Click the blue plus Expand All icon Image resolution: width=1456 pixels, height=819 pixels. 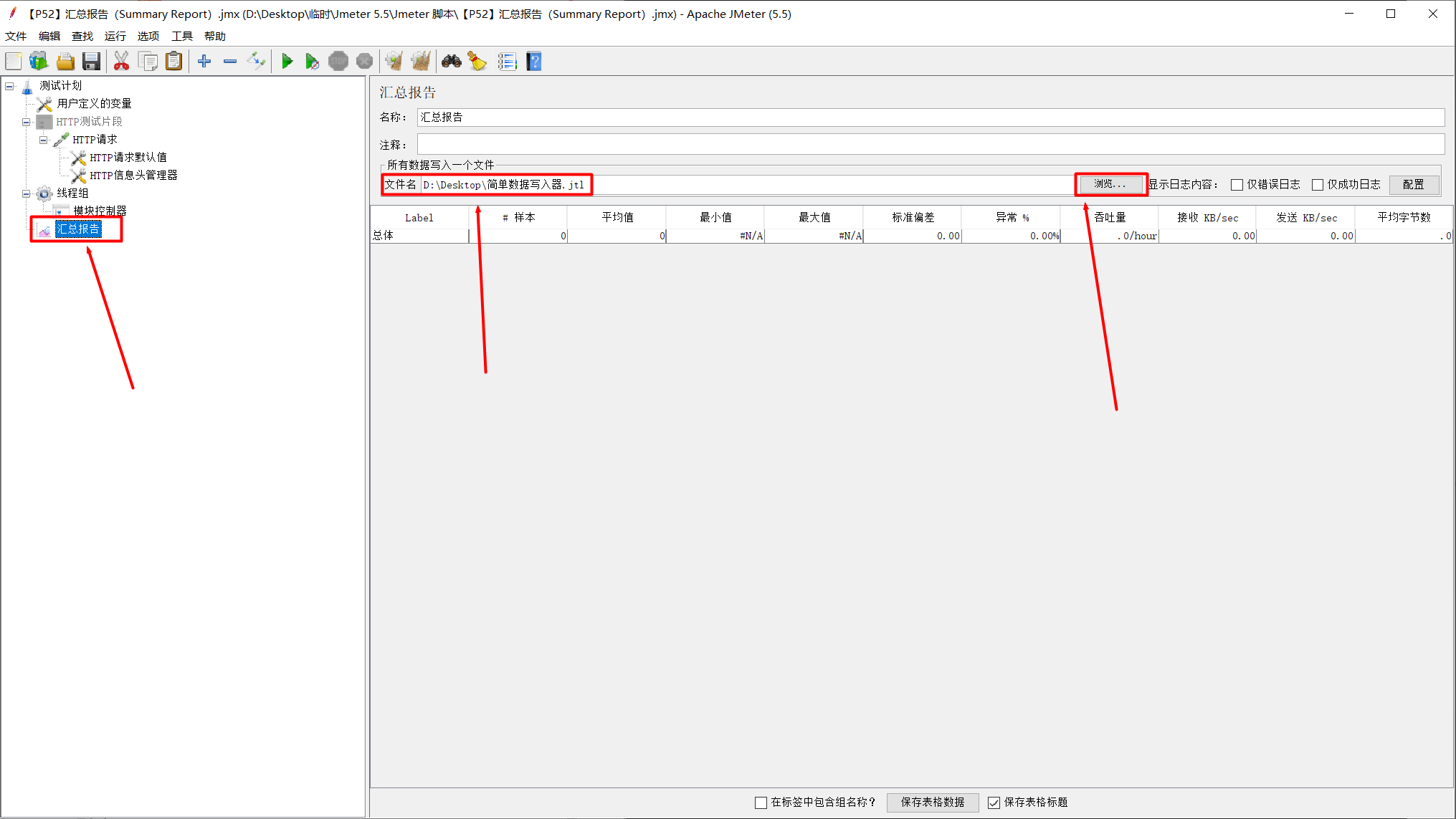(204, 62)
